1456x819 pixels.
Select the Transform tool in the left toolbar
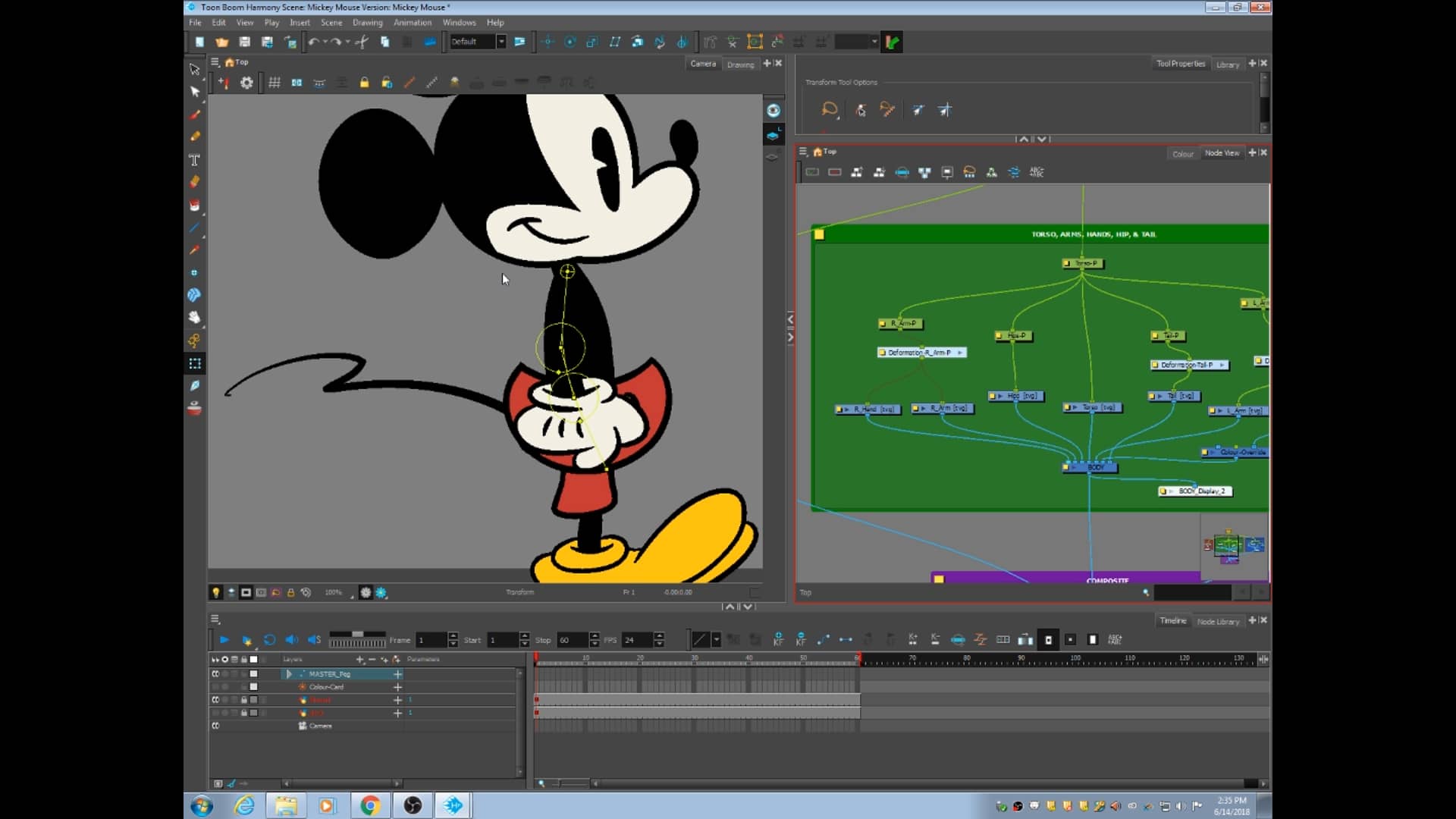click(x=195, y=364)
